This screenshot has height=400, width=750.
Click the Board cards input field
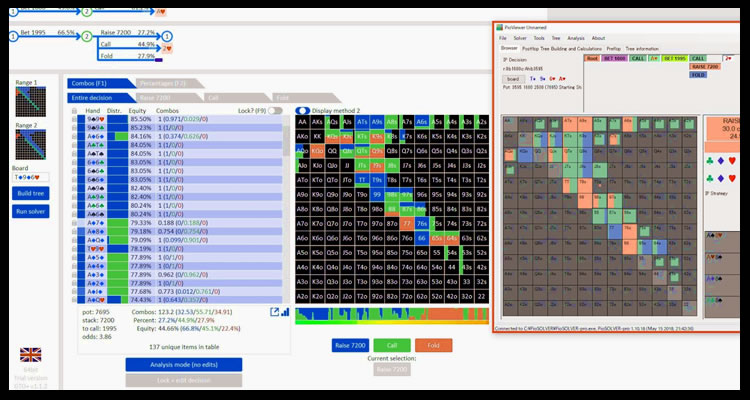point(31,177)
